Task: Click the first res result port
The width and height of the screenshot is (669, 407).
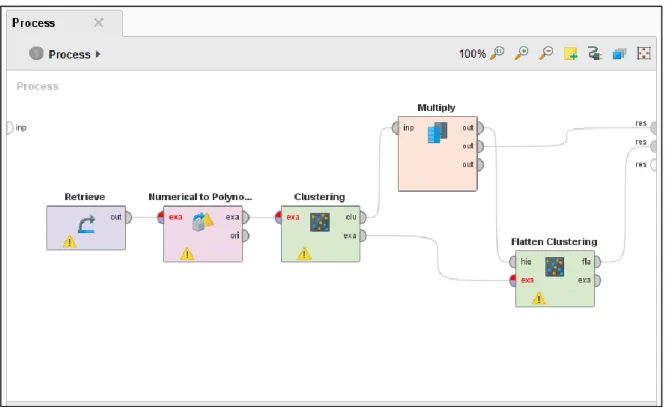Action: (x=653, y=128)
